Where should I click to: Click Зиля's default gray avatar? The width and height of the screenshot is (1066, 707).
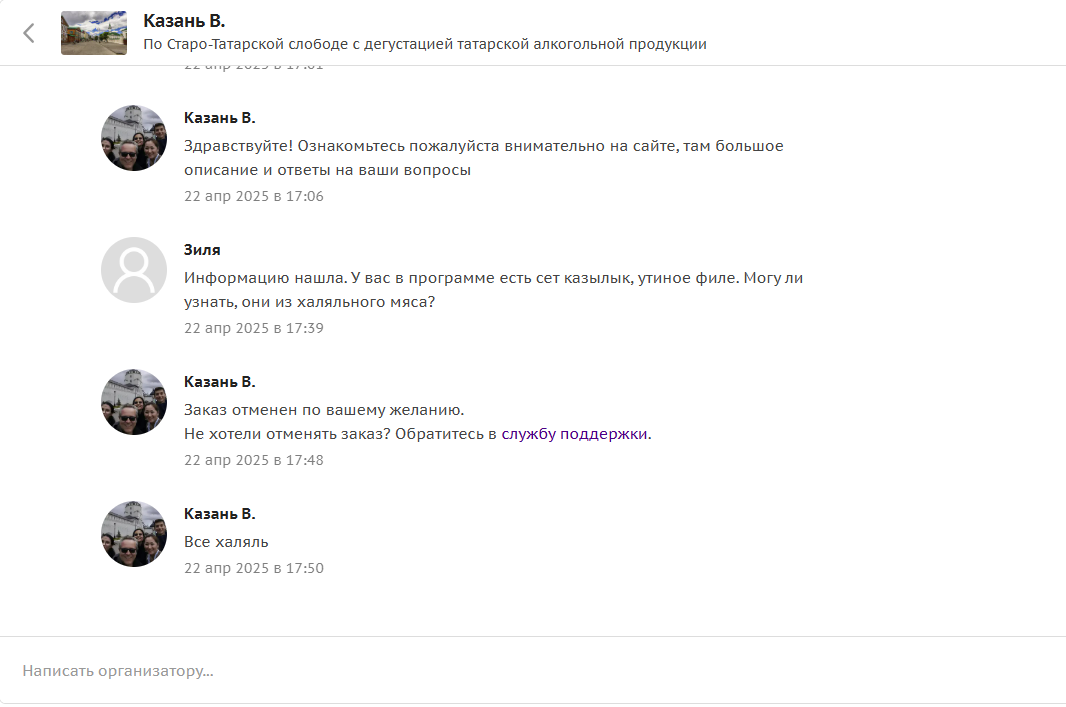point(134,270)
